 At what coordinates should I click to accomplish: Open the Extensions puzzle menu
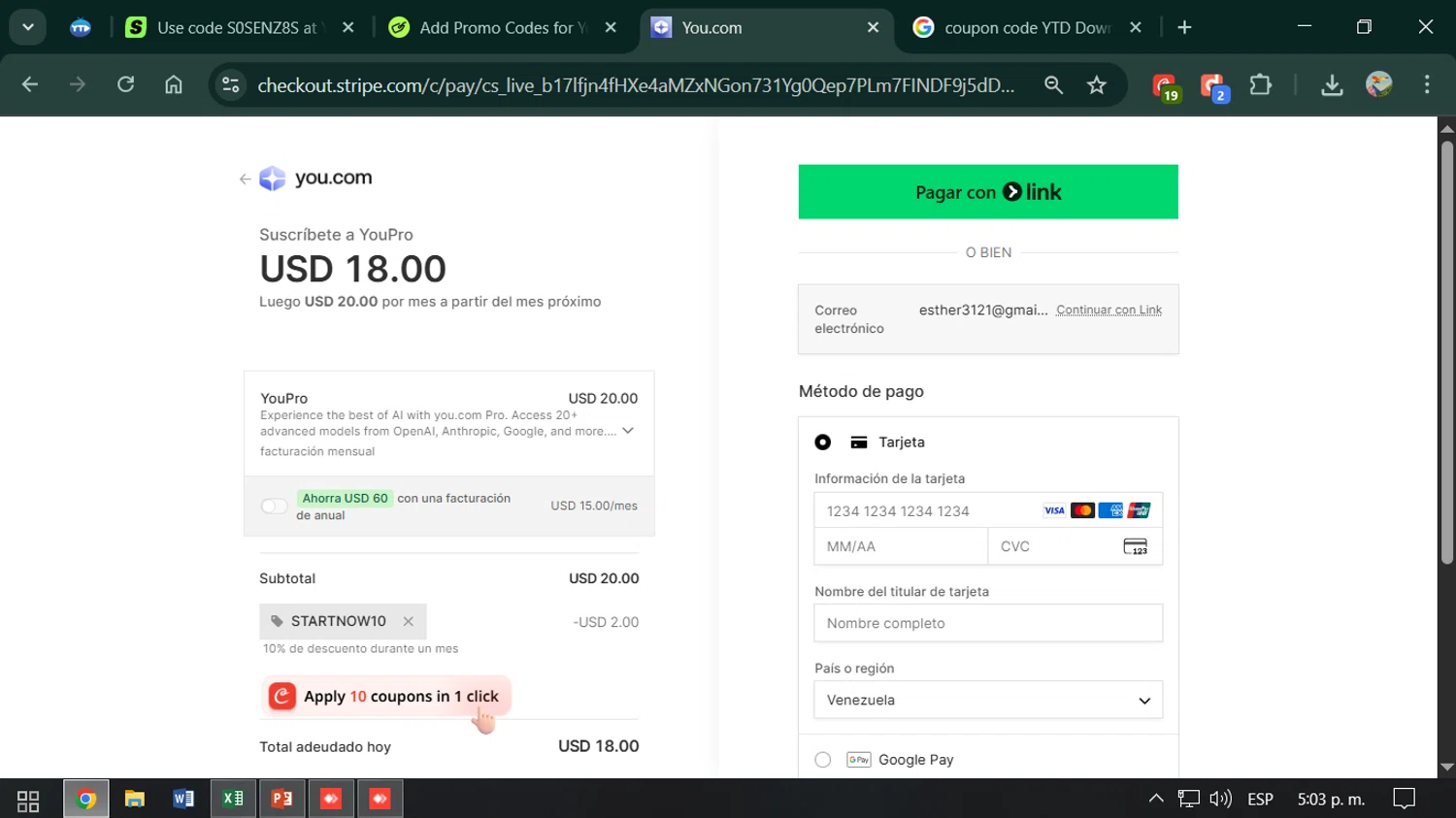[1260, 85]
